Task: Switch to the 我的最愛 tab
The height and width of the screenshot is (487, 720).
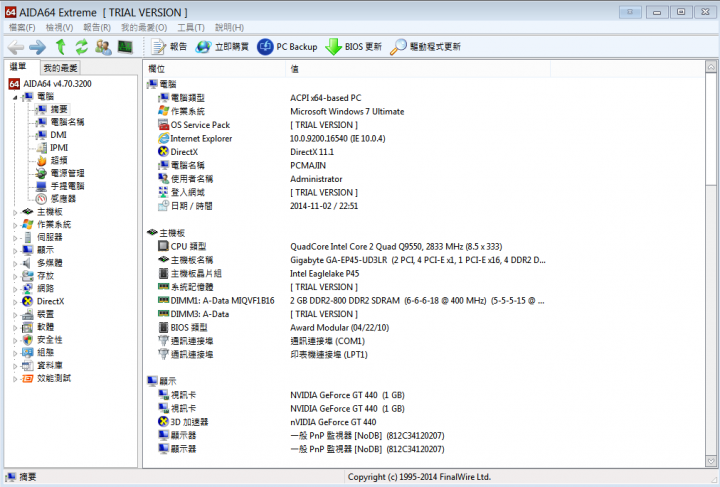Action: (x=60, y=68)
